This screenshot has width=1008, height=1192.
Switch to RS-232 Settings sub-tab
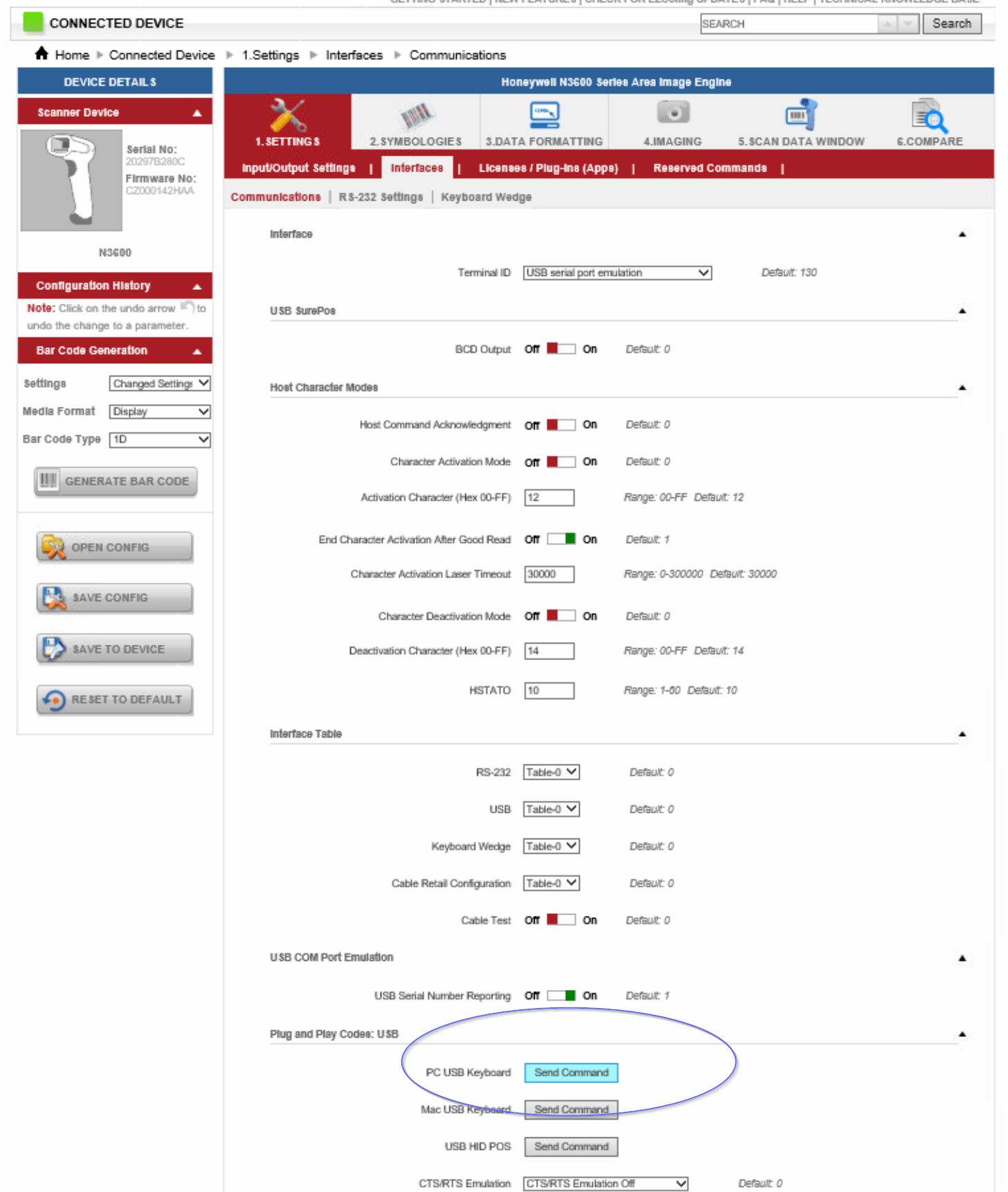point(381,197)
